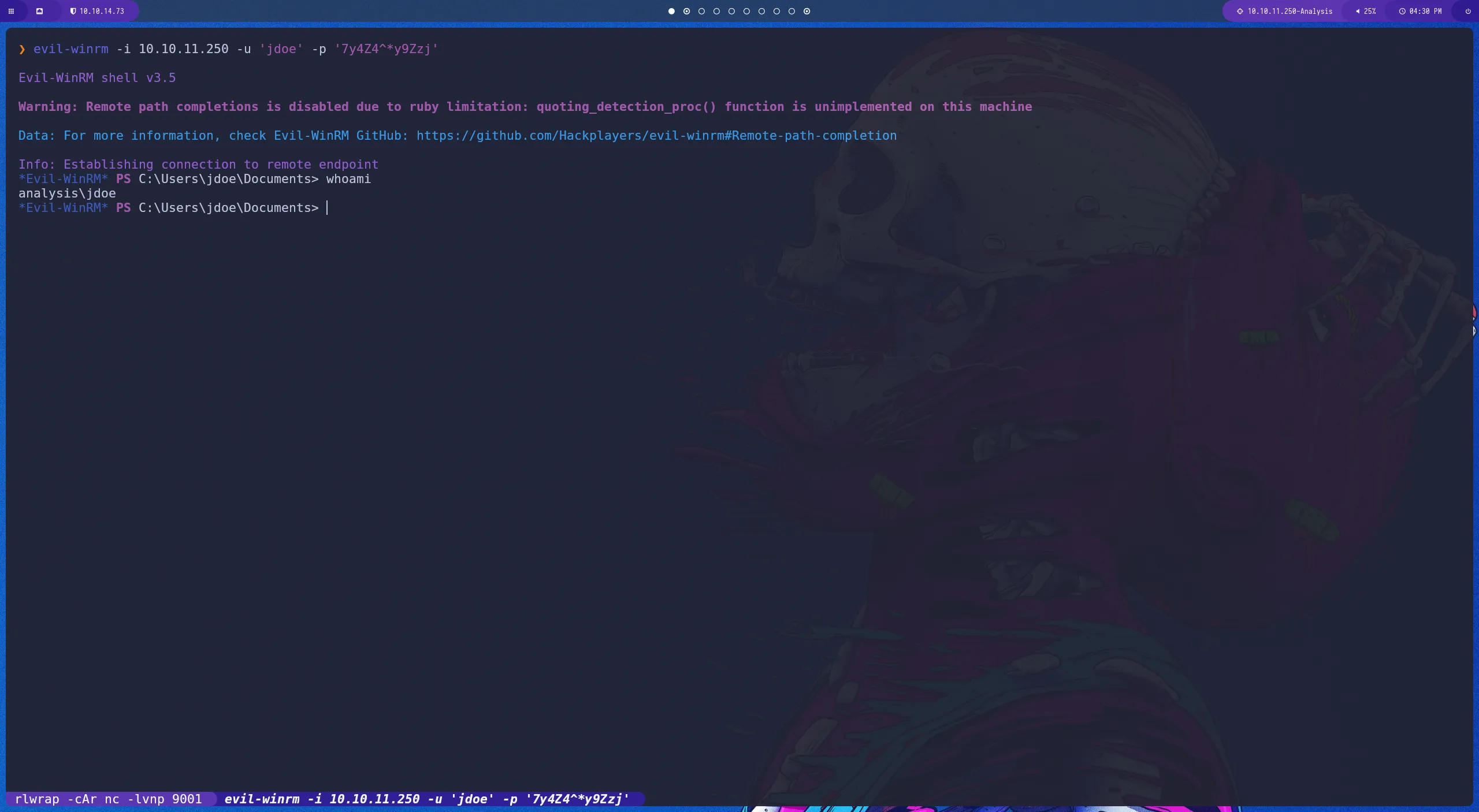Switch to the second workspace indicator
Viewport: 1479px width, 812px height.
686,11
